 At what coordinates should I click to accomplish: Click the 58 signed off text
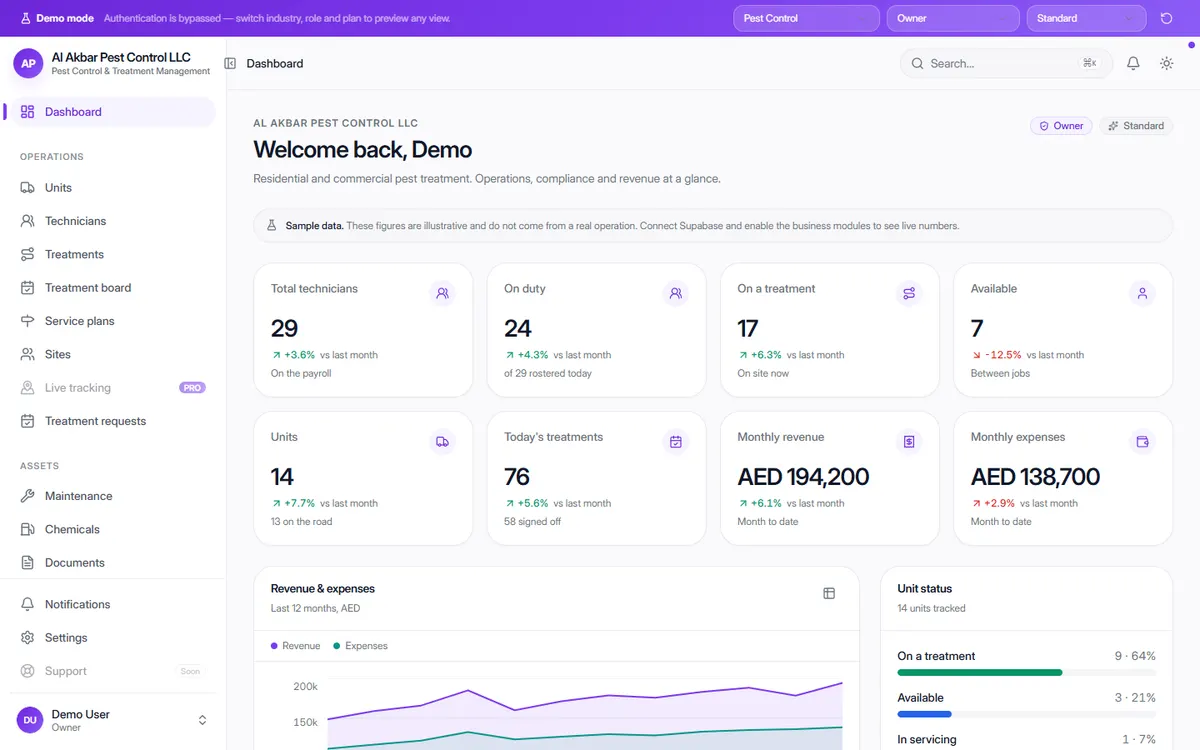tap(533, 522)
